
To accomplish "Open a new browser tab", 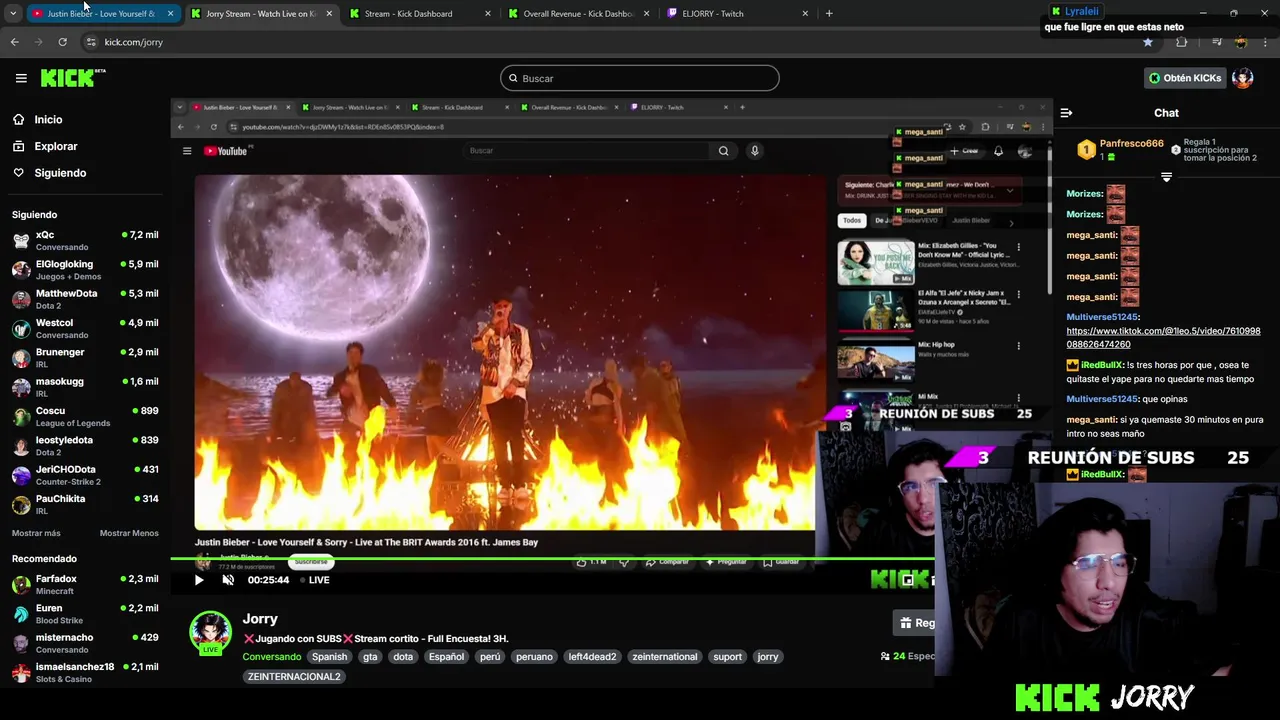I will click(x=829, y=13).
